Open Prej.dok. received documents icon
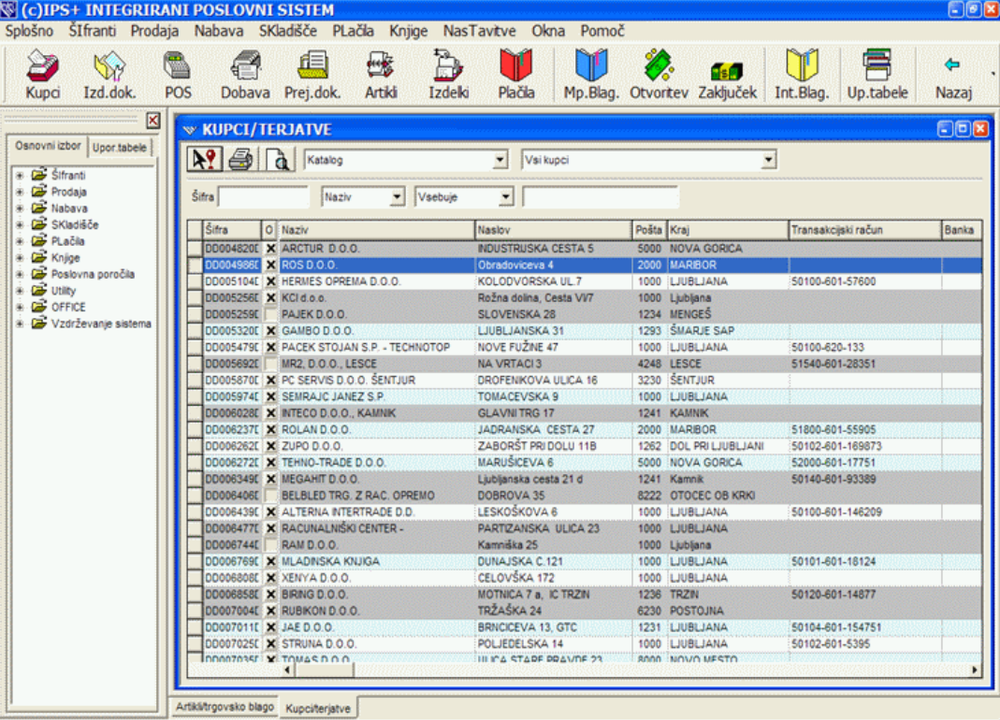The image size is (1000, 720). 312,66
